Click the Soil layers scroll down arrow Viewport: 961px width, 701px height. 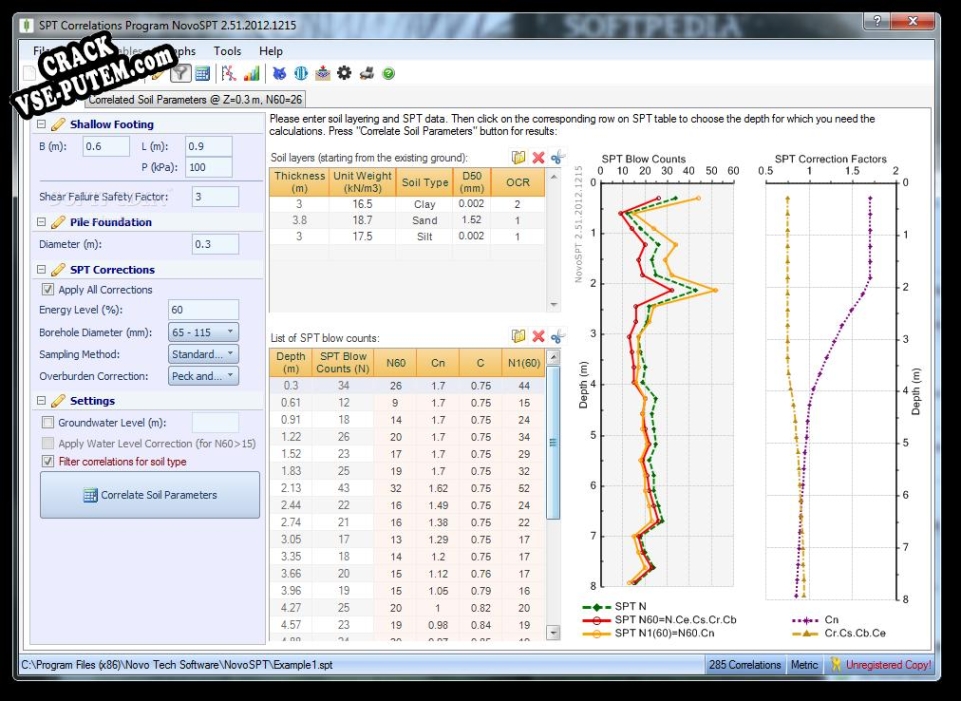pyautogui.click(x=553, y=305)
